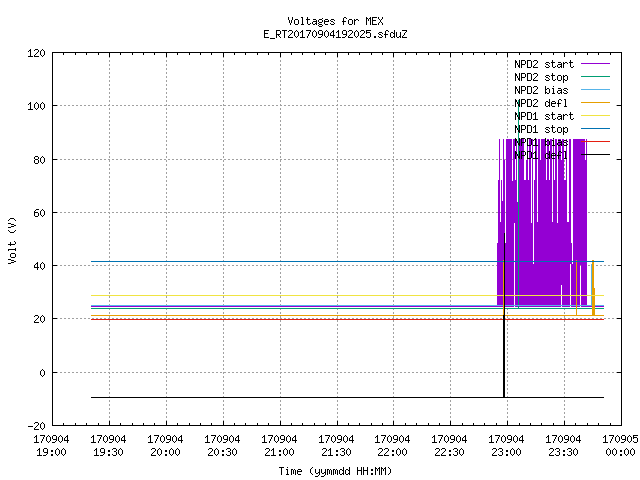This screenshot has width=640, height=480.
Task: Click the 'NPD1 bias' legend label
Action: coord(541,142)
